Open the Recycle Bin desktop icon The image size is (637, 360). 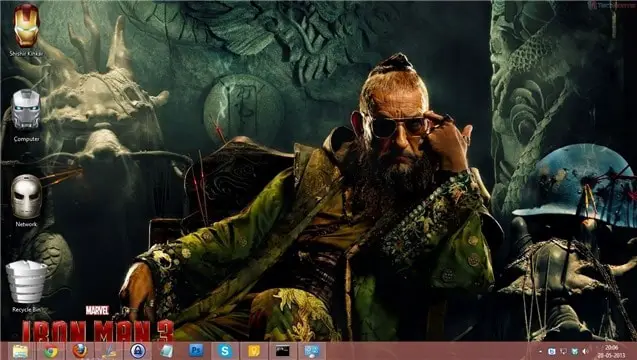tap(26, 286)
